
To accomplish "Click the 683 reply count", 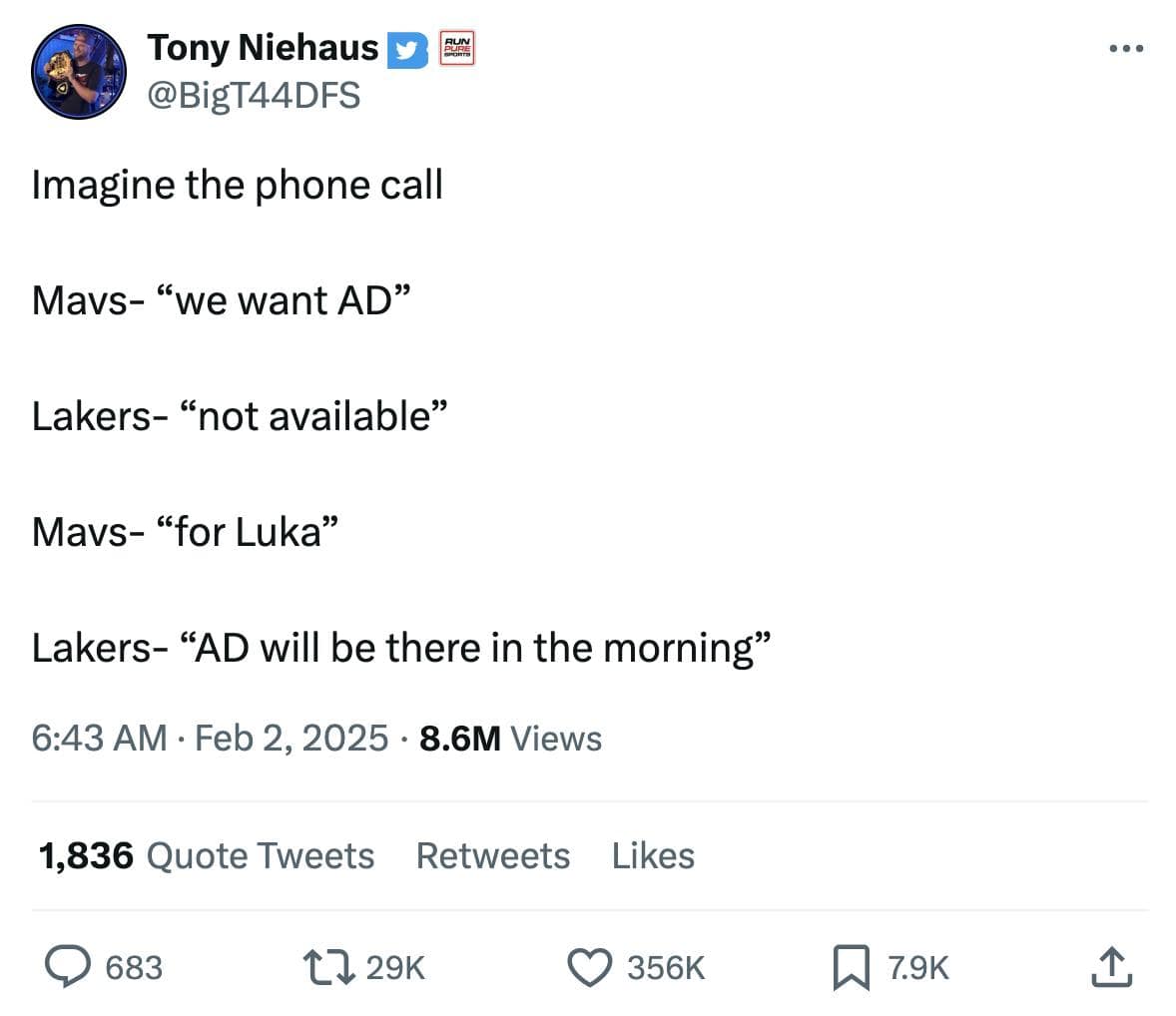I will [x=136, y=966].
